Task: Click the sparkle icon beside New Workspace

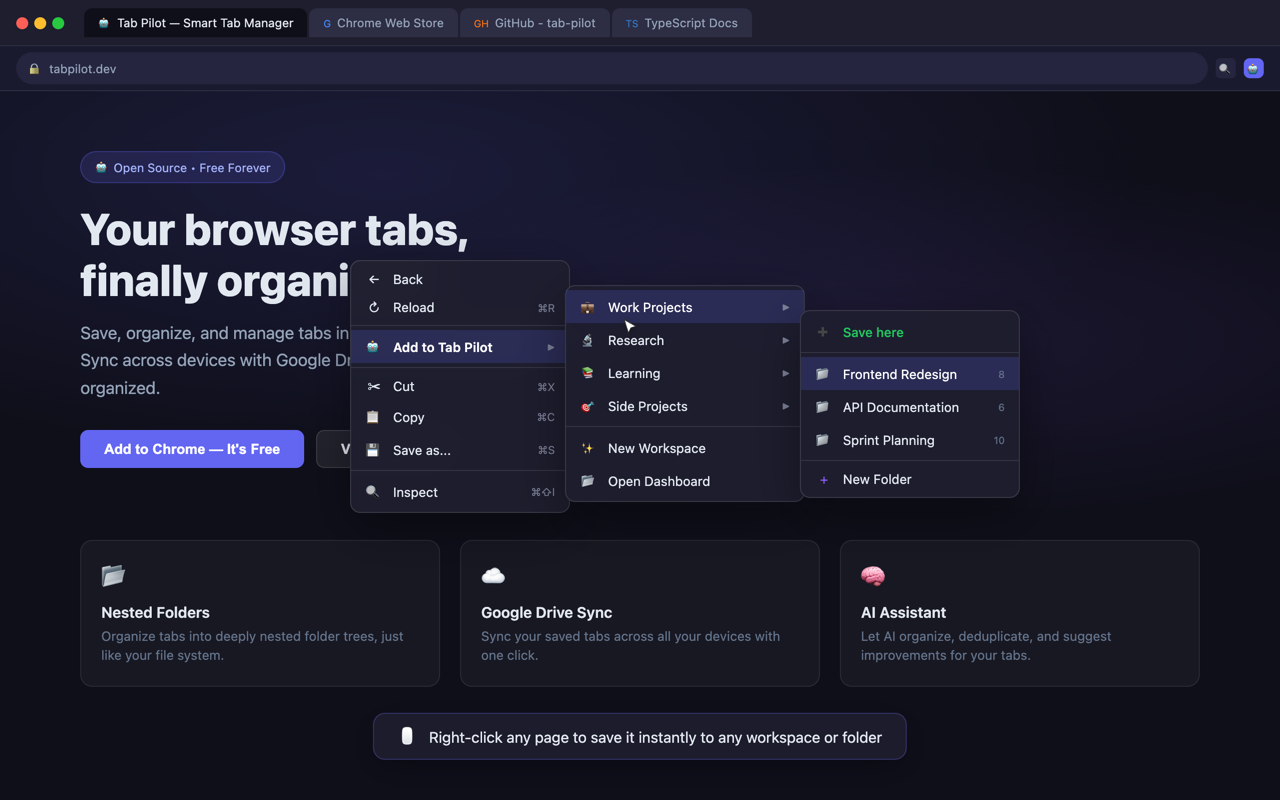Action: pyautogui.click(x=588, y=448)
